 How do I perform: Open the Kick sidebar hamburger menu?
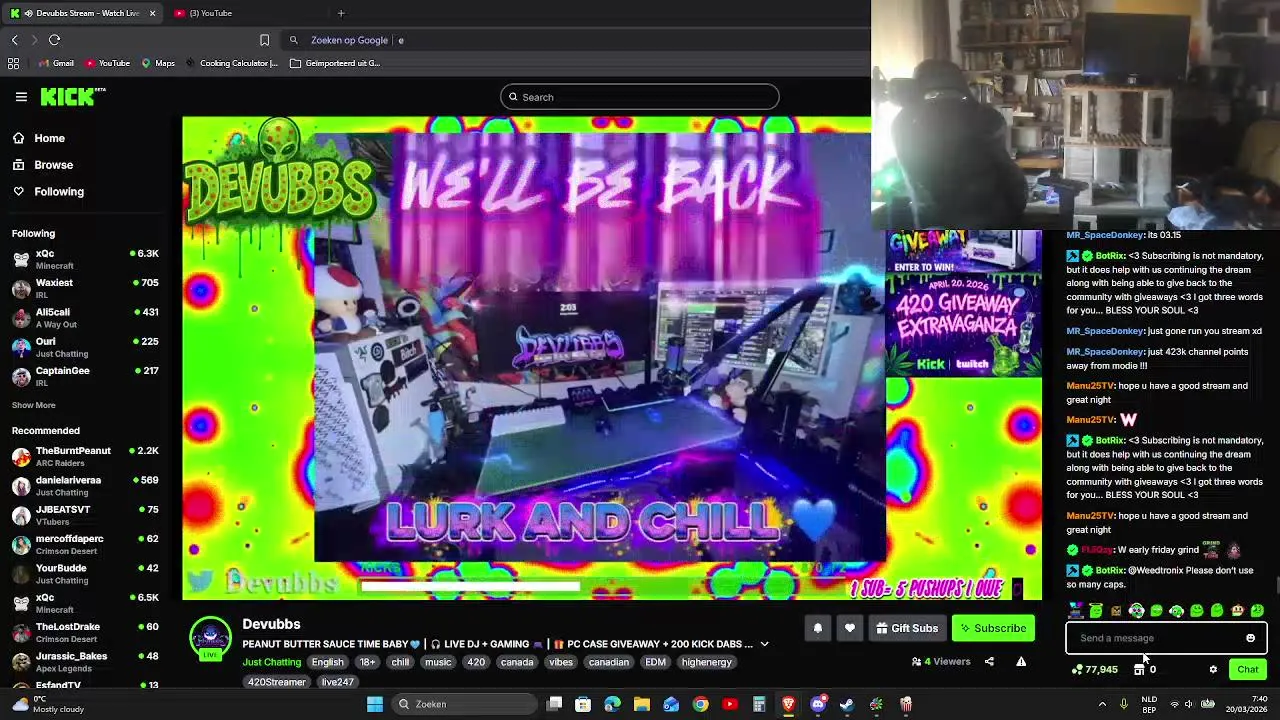click(x=21, y=97)
